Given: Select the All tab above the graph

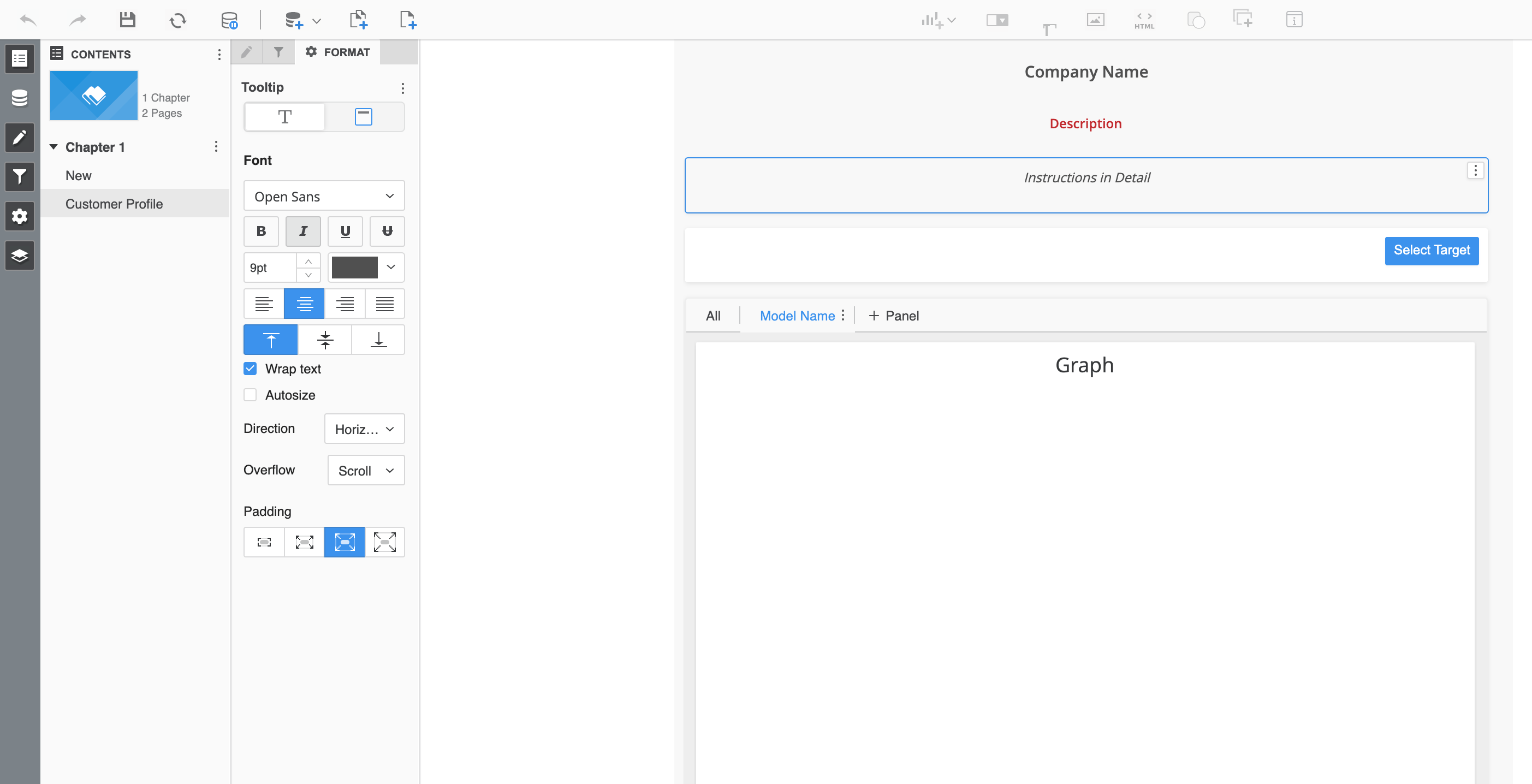Looking at the screenshot, I should click(713, 316).
